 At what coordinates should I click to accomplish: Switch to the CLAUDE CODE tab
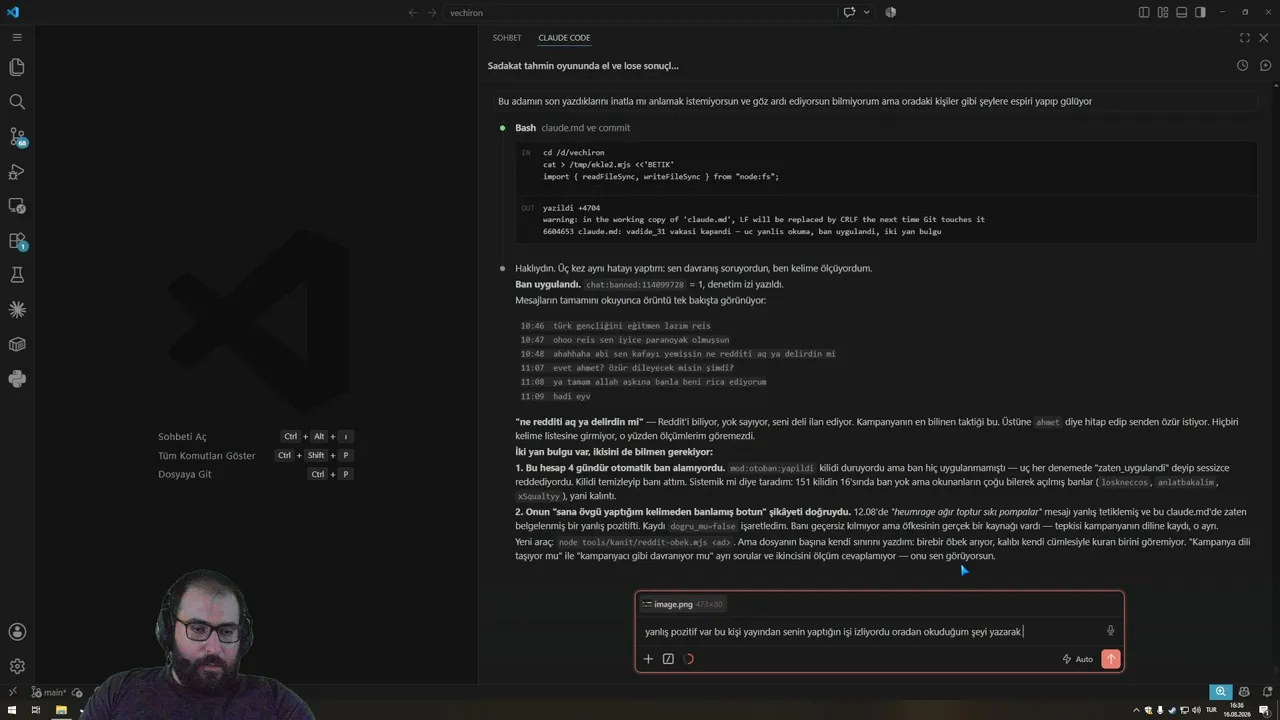(564, 38)
